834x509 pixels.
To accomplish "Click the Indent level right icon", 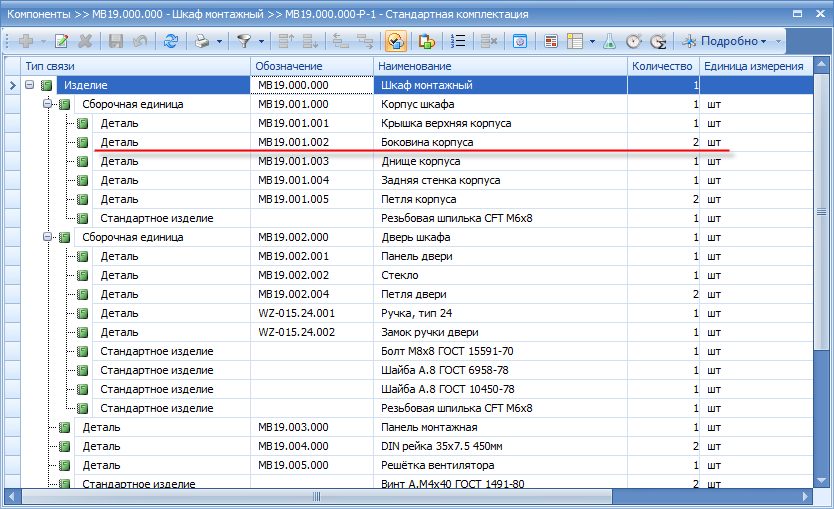I will 365,41.
